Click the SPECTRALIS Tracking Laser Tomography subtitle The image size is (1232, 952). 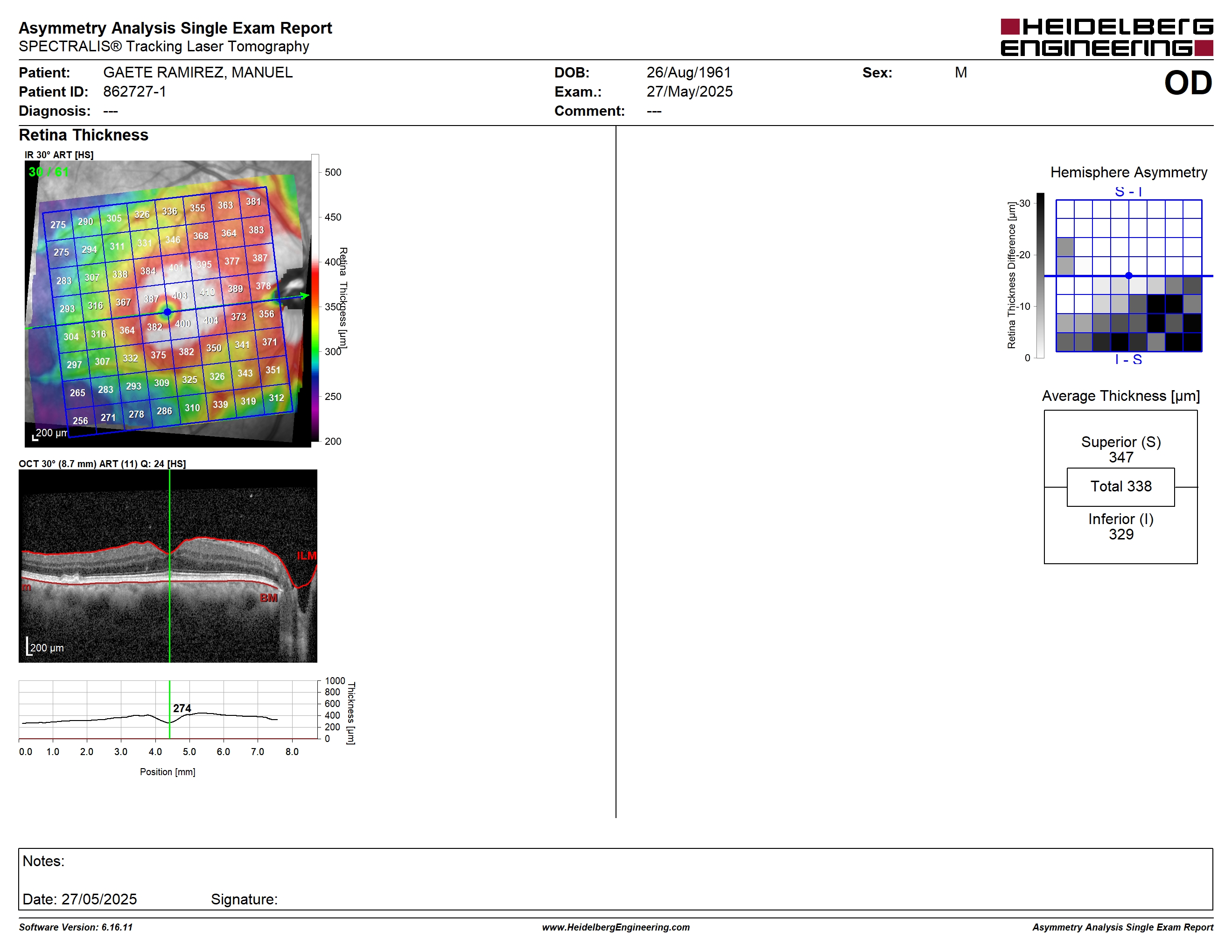click(164, 47)
